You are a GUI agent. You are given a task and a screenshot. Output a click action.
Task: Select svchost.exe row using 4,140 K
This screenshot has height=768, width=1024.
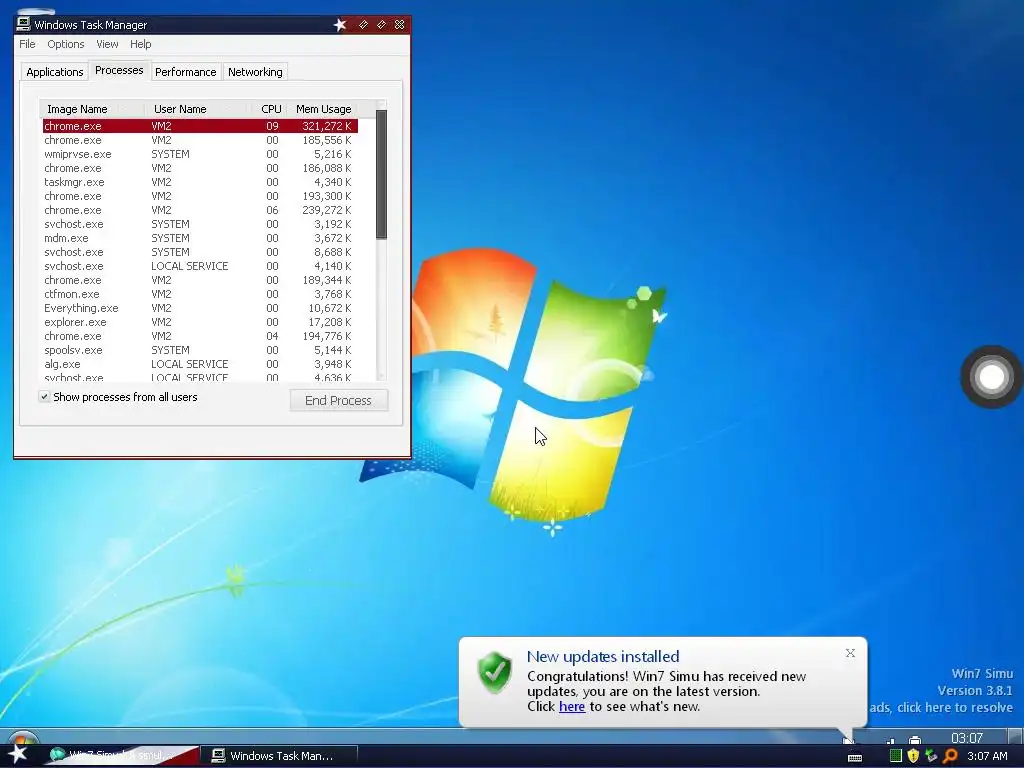(x=200, y=266)
